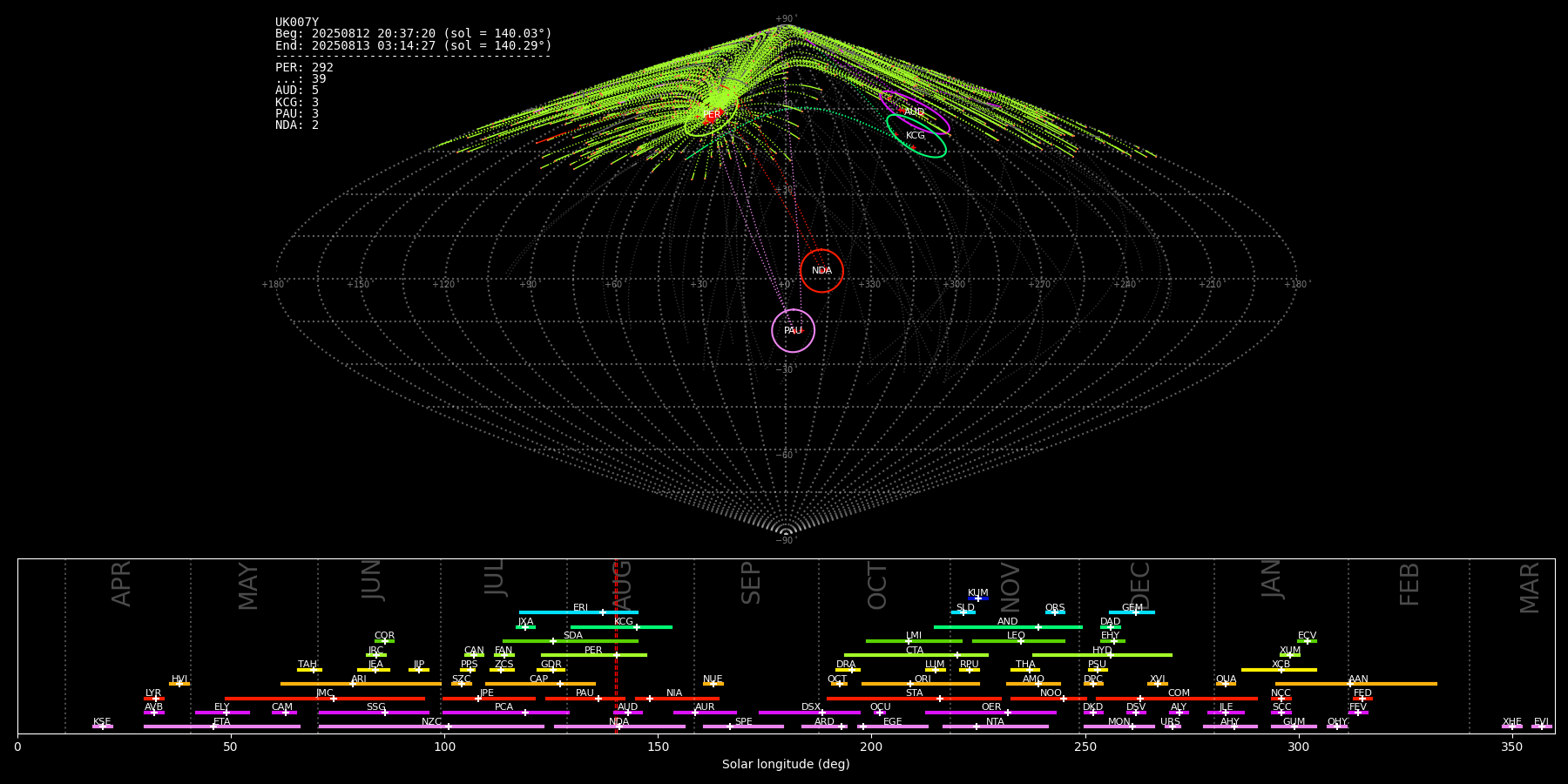The image size is (1568, 784).
Task: Click the KCG green bar in timeline
Action: pos(621,626)
